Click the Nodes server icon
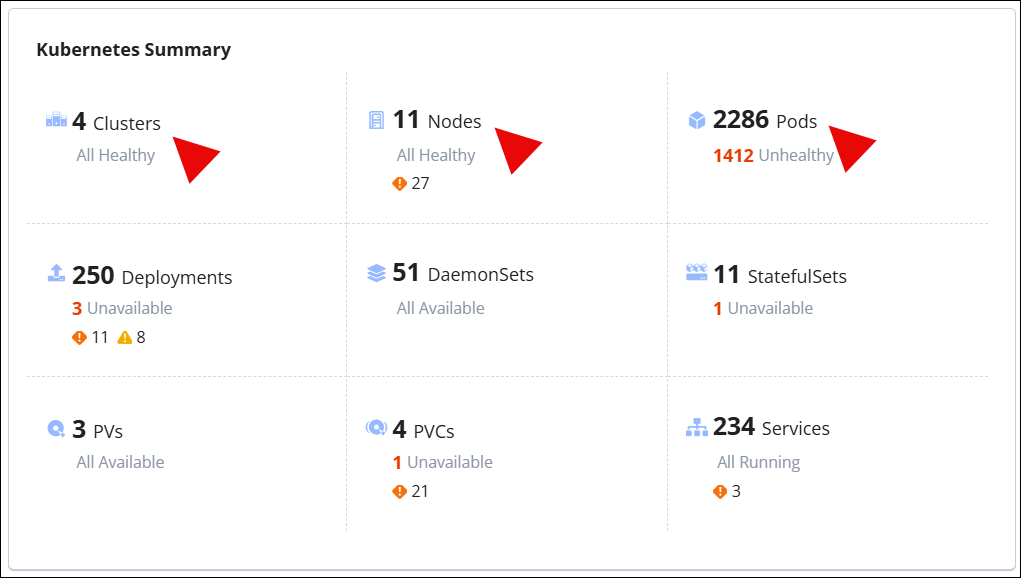This screenshot has height=578, width=1021. 376,121
